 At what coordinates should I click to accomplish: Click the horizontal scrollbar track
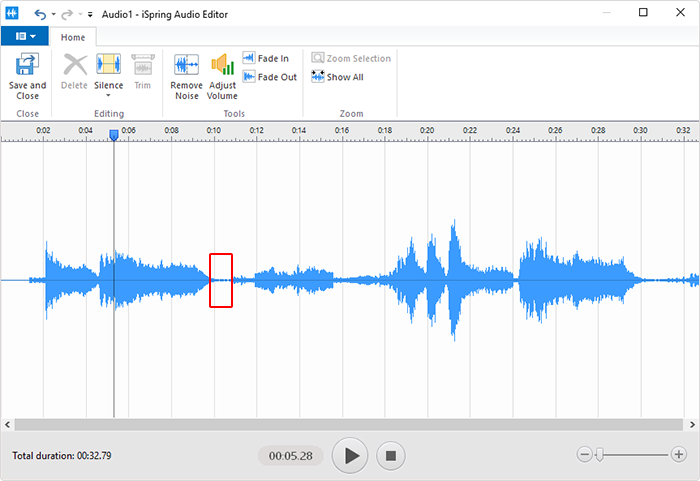(349, 424)
